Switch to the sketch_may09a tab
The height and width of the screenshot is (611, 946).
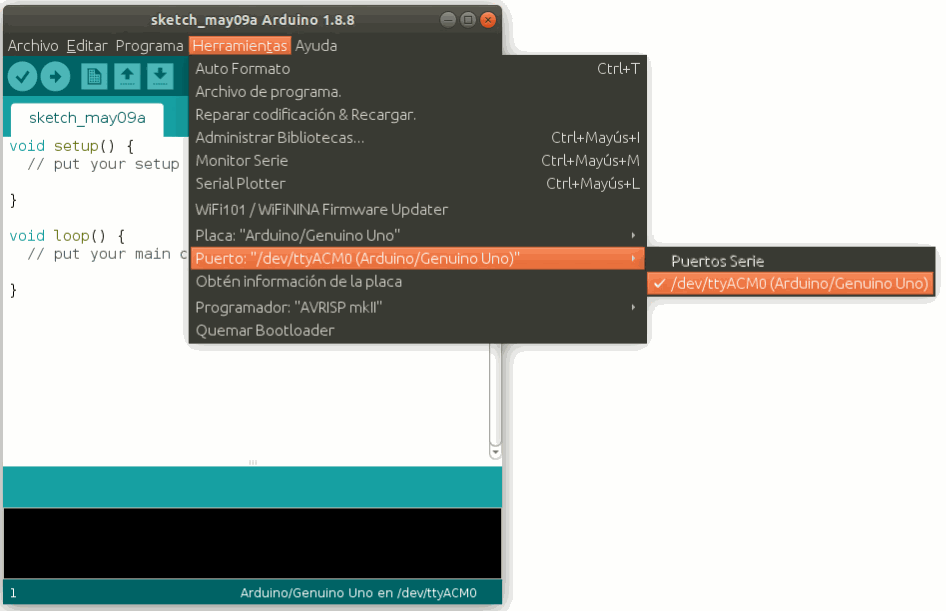tap(87, 118)
